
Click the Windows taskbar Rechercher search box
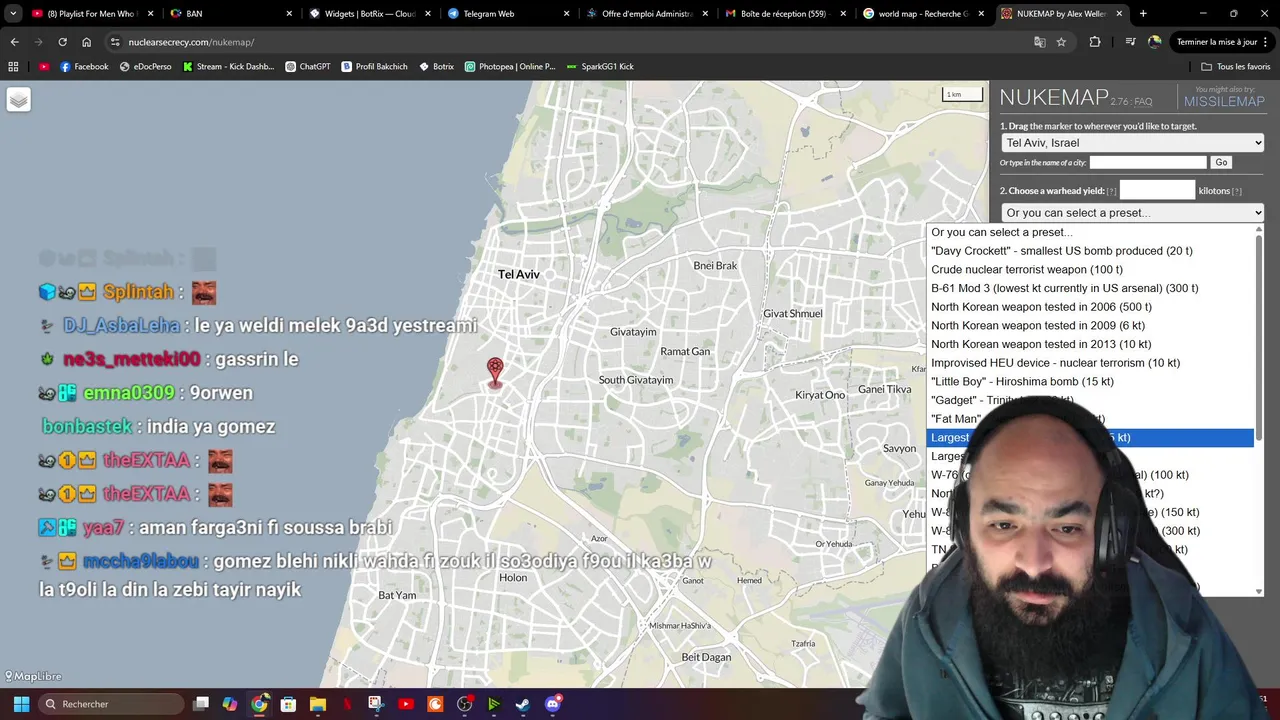pos(112,704)
